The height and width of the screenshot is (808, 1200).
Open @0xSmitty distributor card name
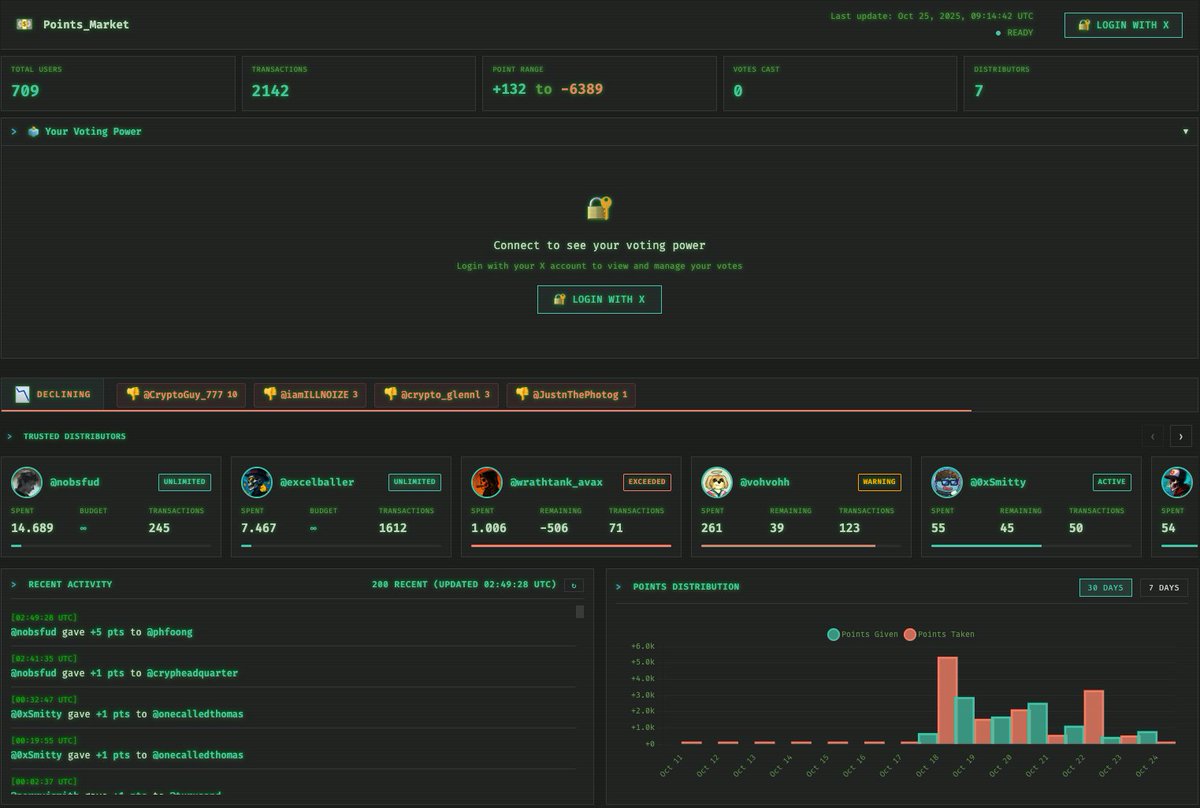click(998, 482)
